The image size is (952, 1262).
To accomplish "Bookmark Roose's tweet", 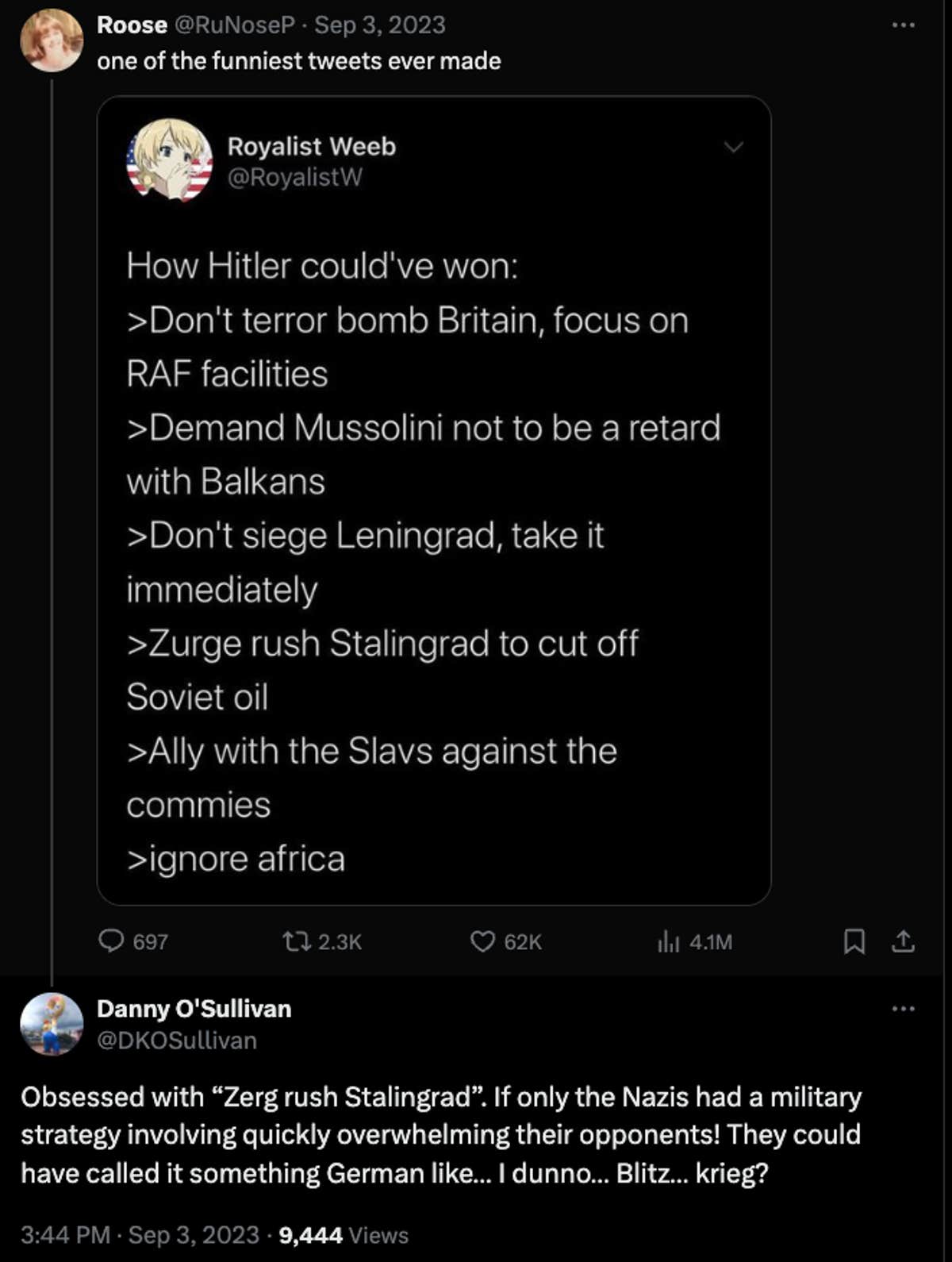I will tap(854, 942).
